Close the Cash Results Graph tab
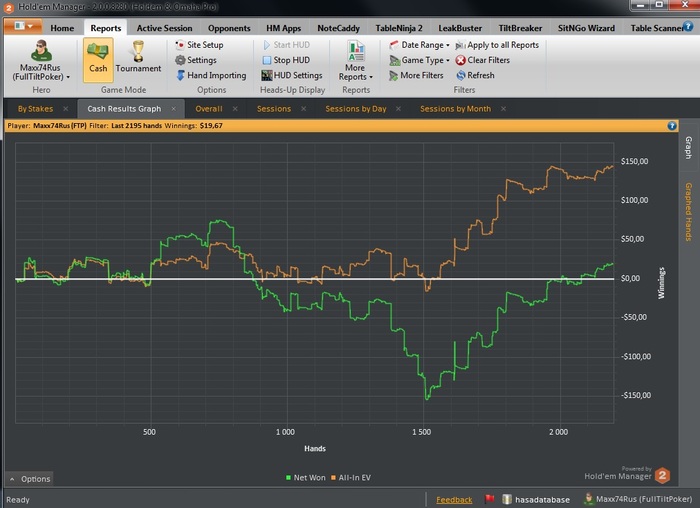Screen dimensions: 700x508 (x=173, y=108)
